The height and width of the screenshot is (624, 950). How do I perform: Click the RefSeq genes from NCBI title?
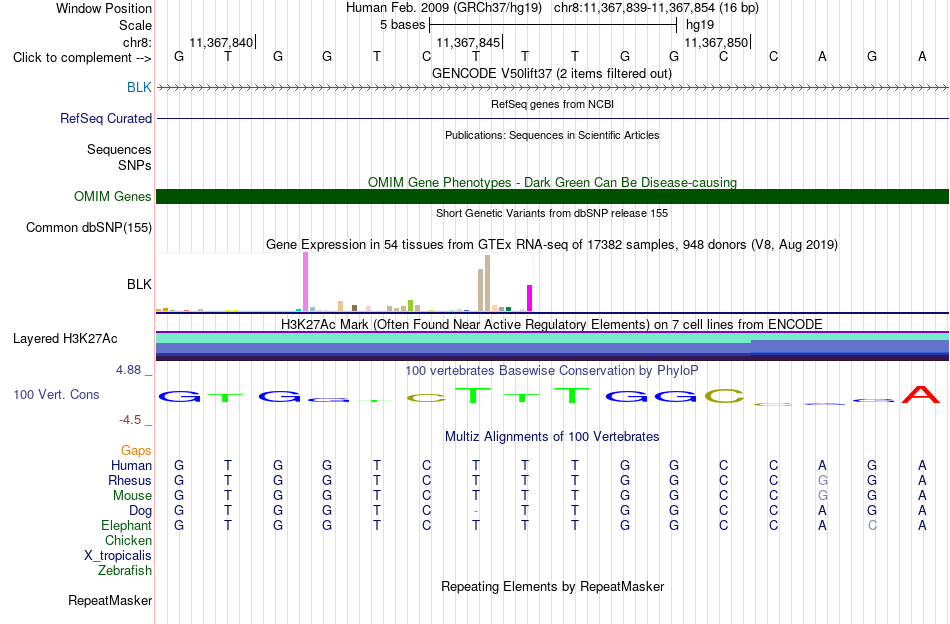[552, 104]
